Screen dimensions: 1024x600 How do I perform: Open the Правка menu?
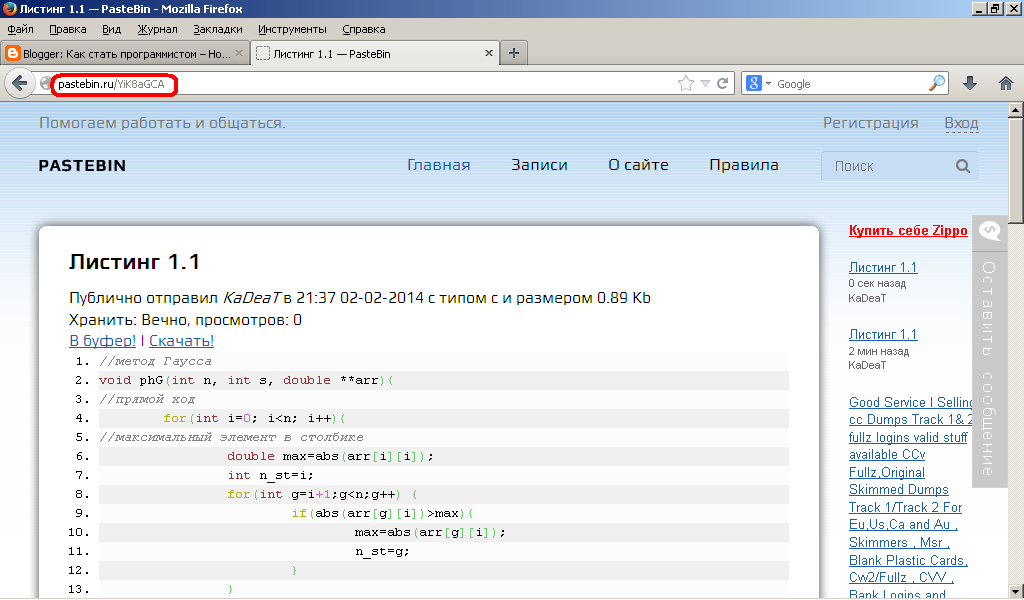(68, 29)
